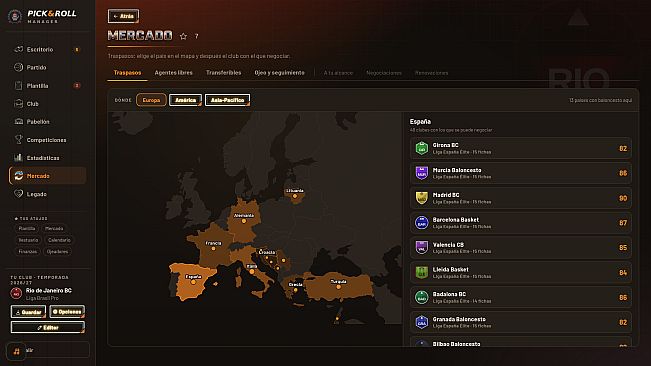Open the A tu alcance tab

[338, 73]
